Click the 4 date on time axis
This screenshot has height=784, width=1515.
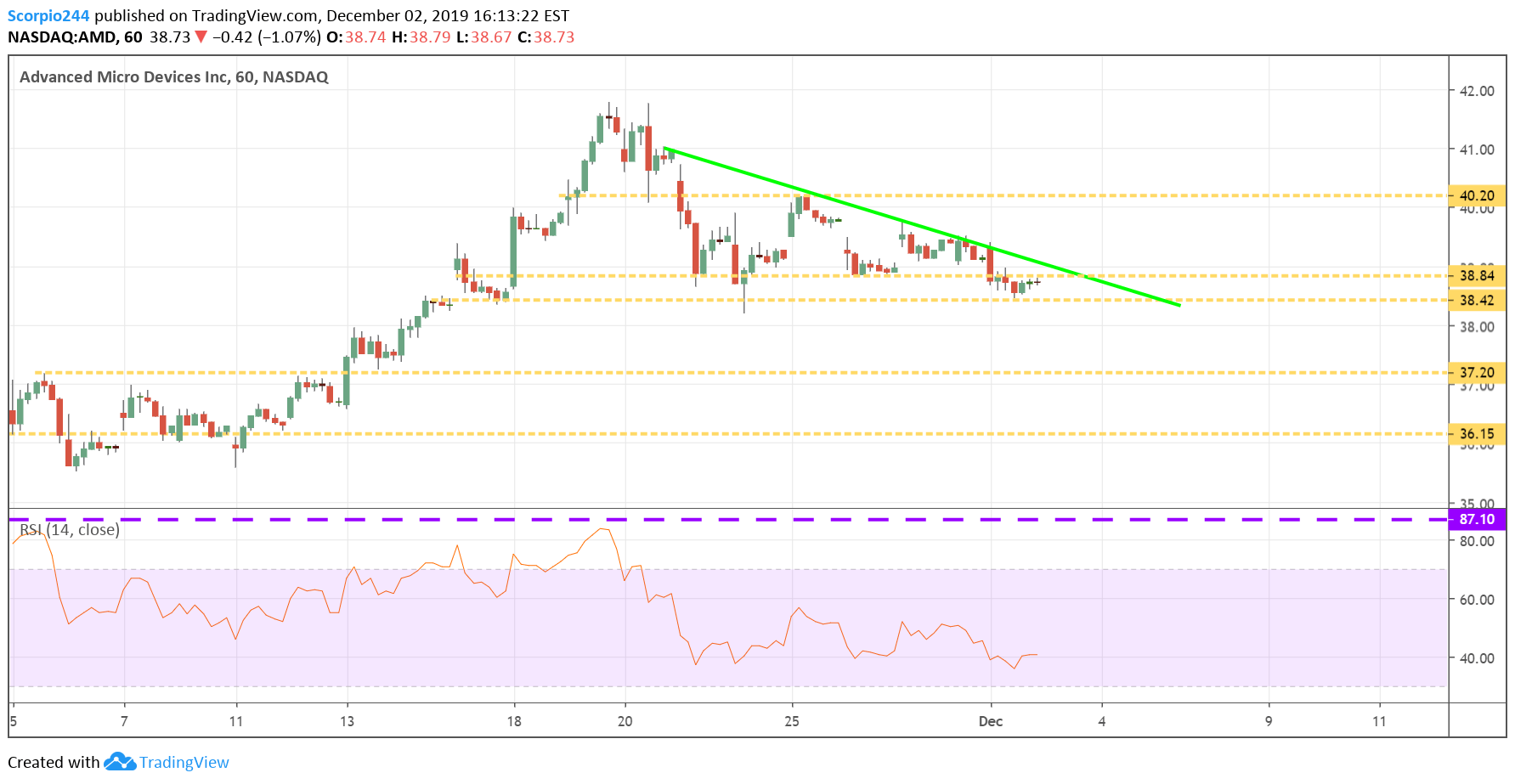click(1102, 721)
